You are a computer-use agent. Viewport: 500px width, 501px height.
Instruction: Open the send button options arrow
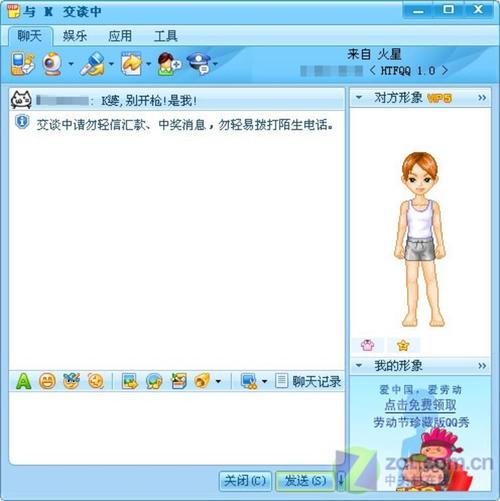tap(341, 481)
